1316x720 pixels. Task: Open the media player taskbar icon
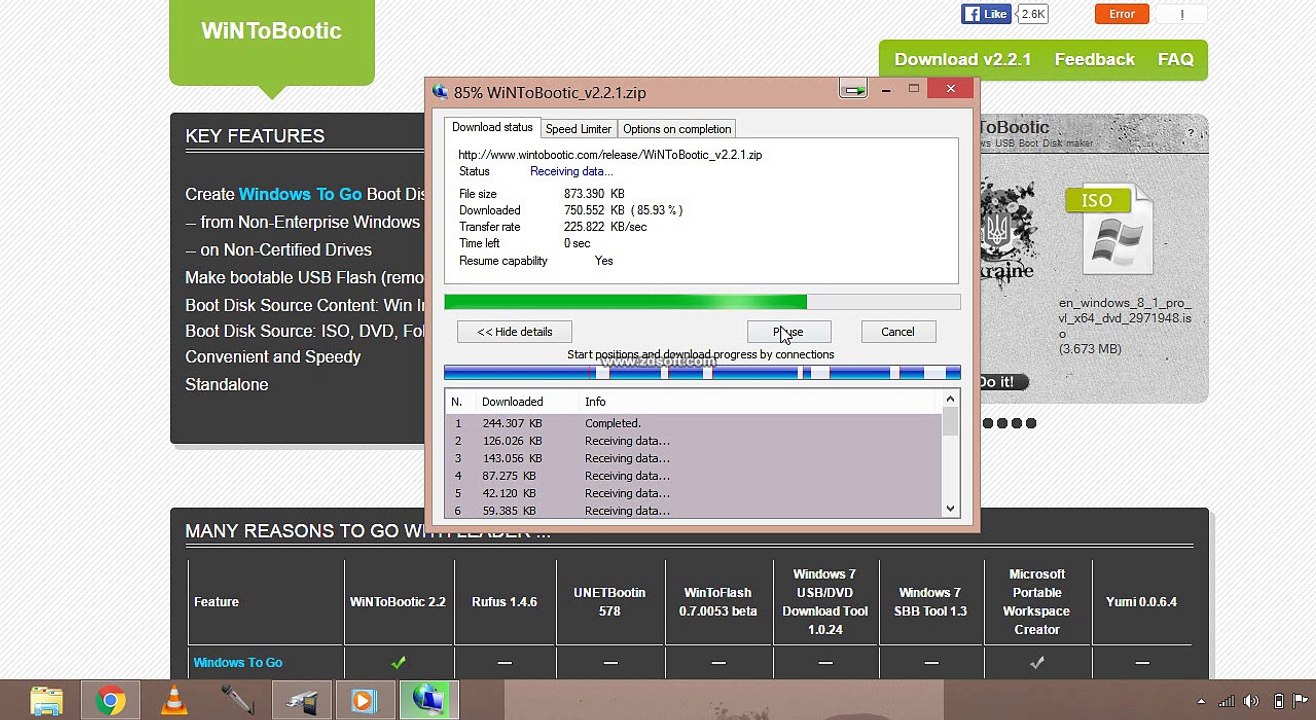(x=364, y=700)
